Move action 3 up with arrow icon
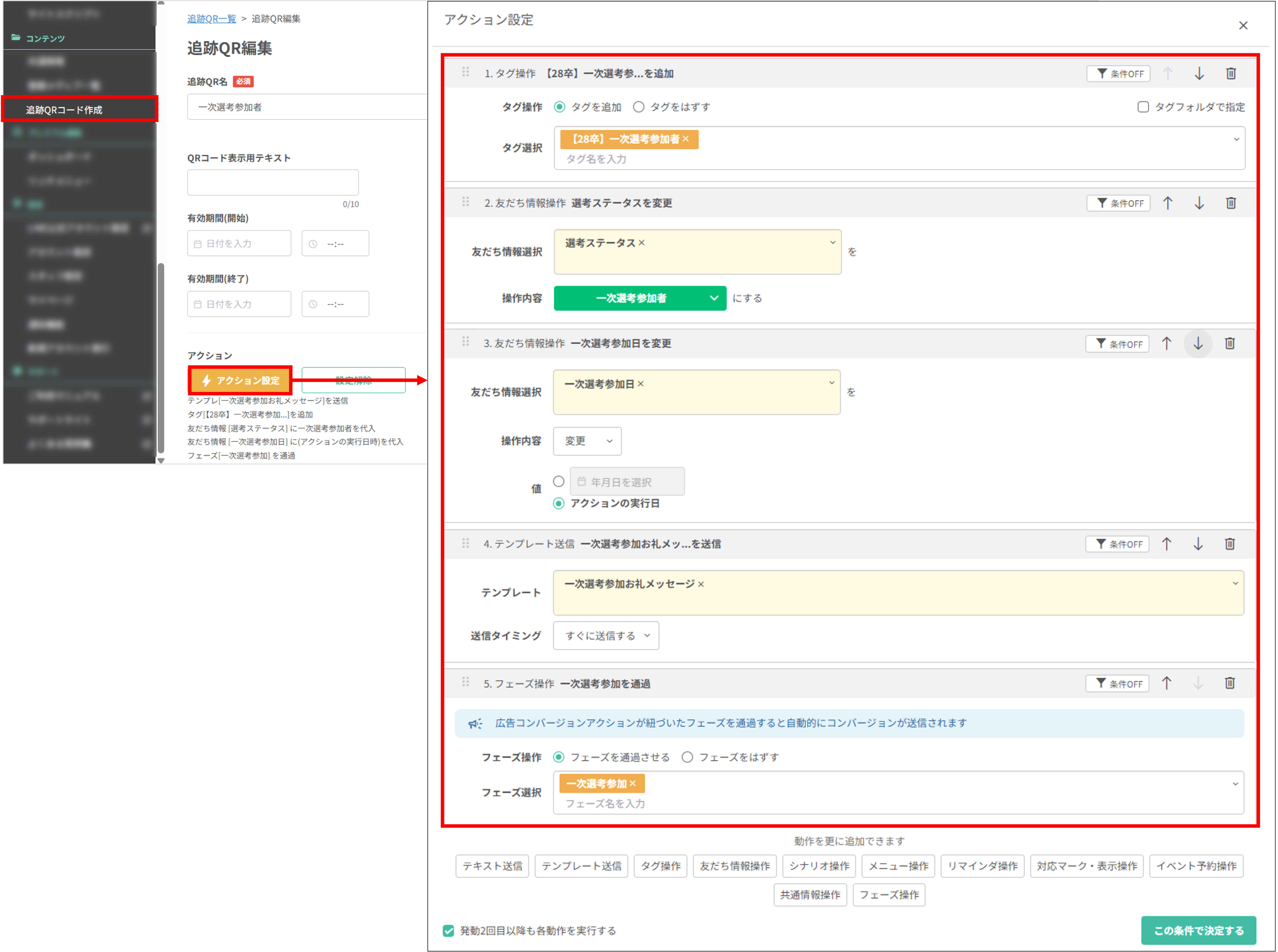 click(x=1166, y=344)
